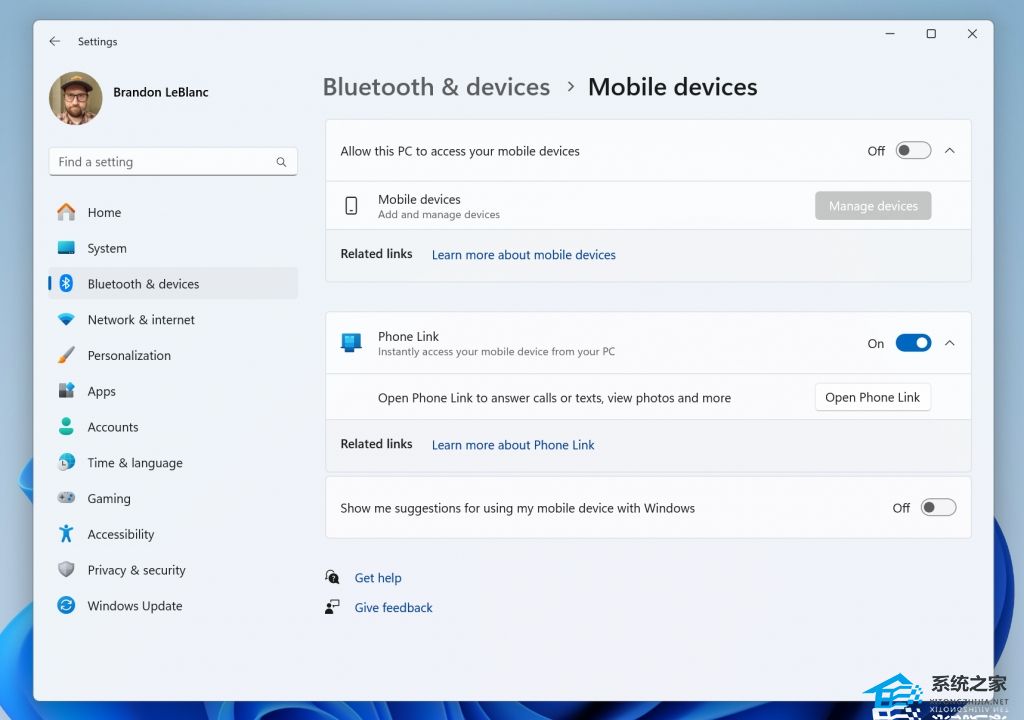Collapse the mobile devices access section chevron

(x=950, y=151)
